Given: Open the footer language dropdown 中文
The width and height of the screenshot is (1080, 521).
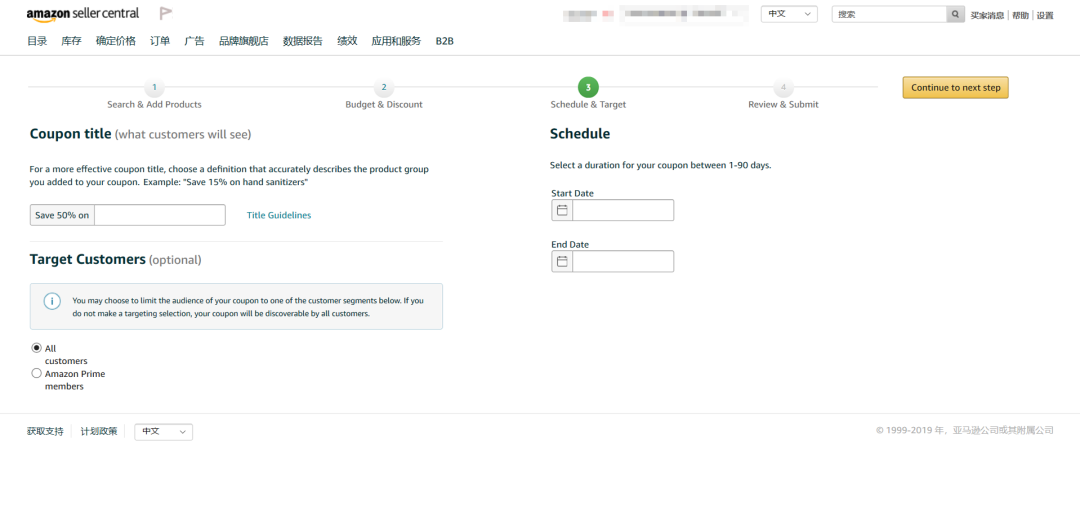Looking at the screenshot, I should pyautogui.click(x=164, y=432).
